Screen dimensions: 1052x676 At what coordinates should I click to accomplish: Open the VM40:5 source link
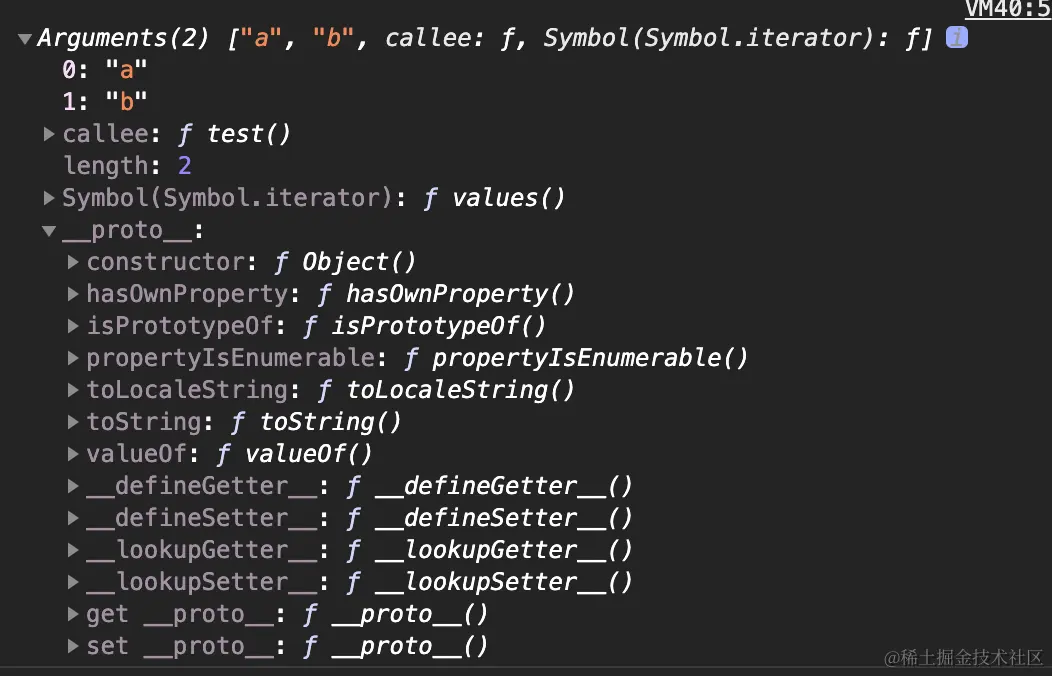pyautogui.click(x=1007, y=9)
